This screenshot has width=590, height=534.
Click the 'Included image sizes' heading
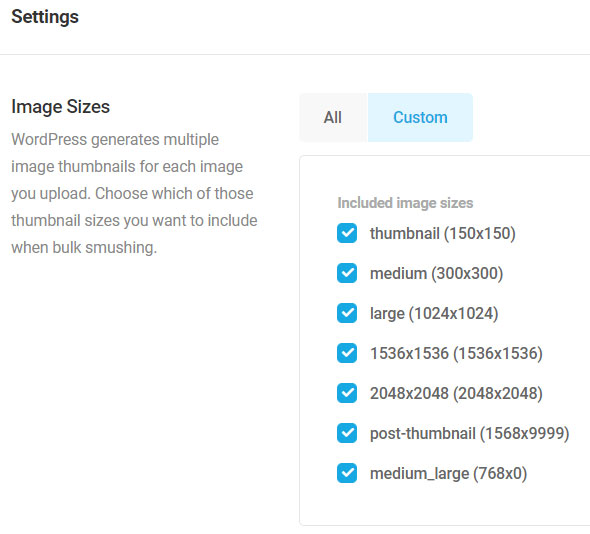coord(405,203)
